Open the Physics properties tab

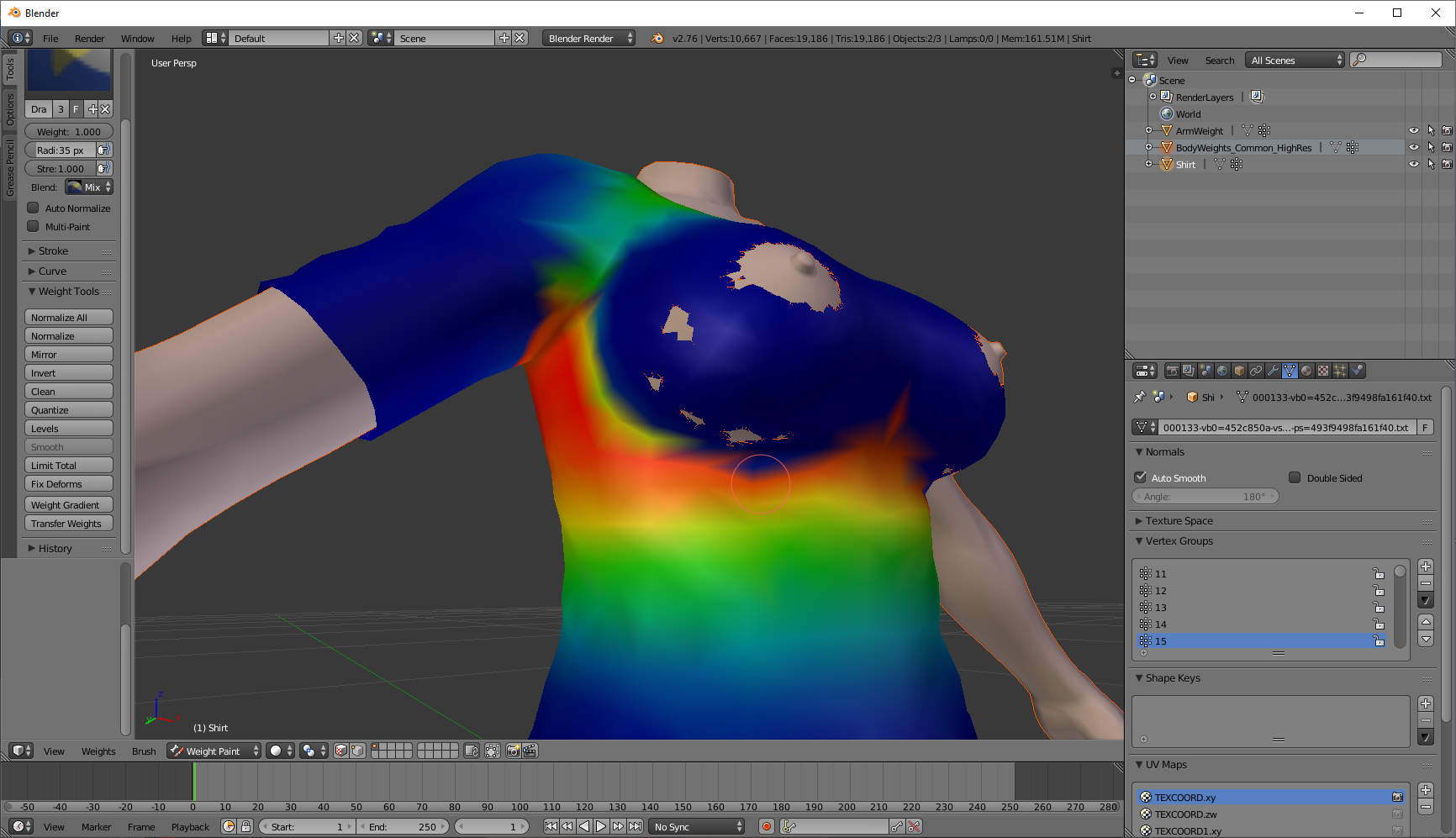click(1358, 371)
